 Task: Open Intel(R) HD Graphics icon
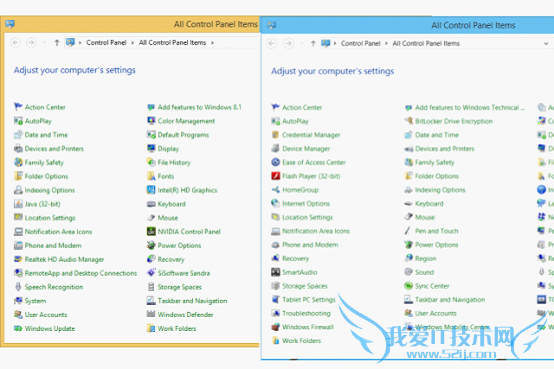point(151,190)
